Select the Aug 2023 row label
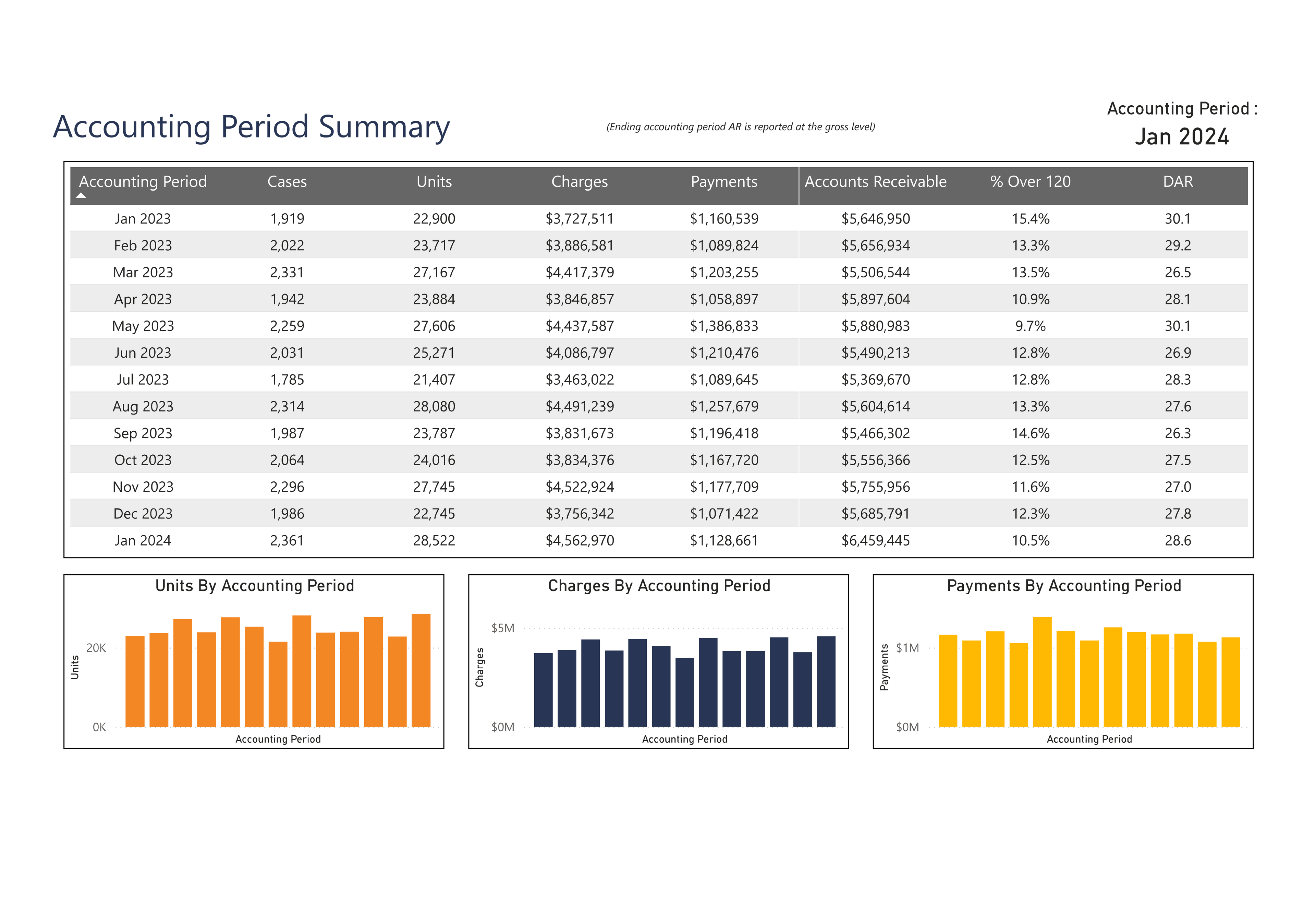Screen dimensions: 1316x909 (x=143, y=406)
